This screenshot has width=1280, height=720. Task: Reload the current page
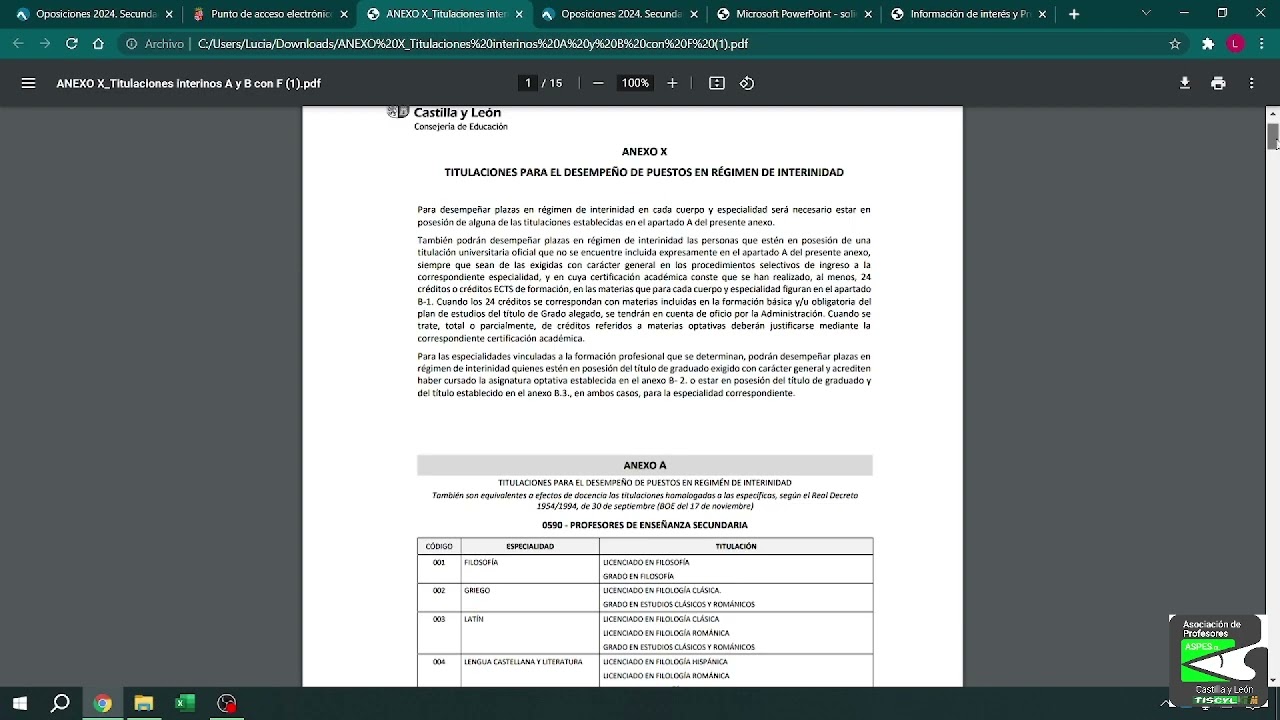pos(72,44)
